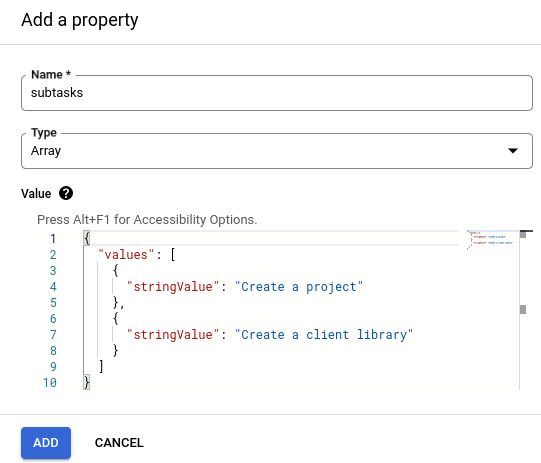Click the Name field containing subtasks
Viewport: 541px width, 463px height.
coord(277,93)
